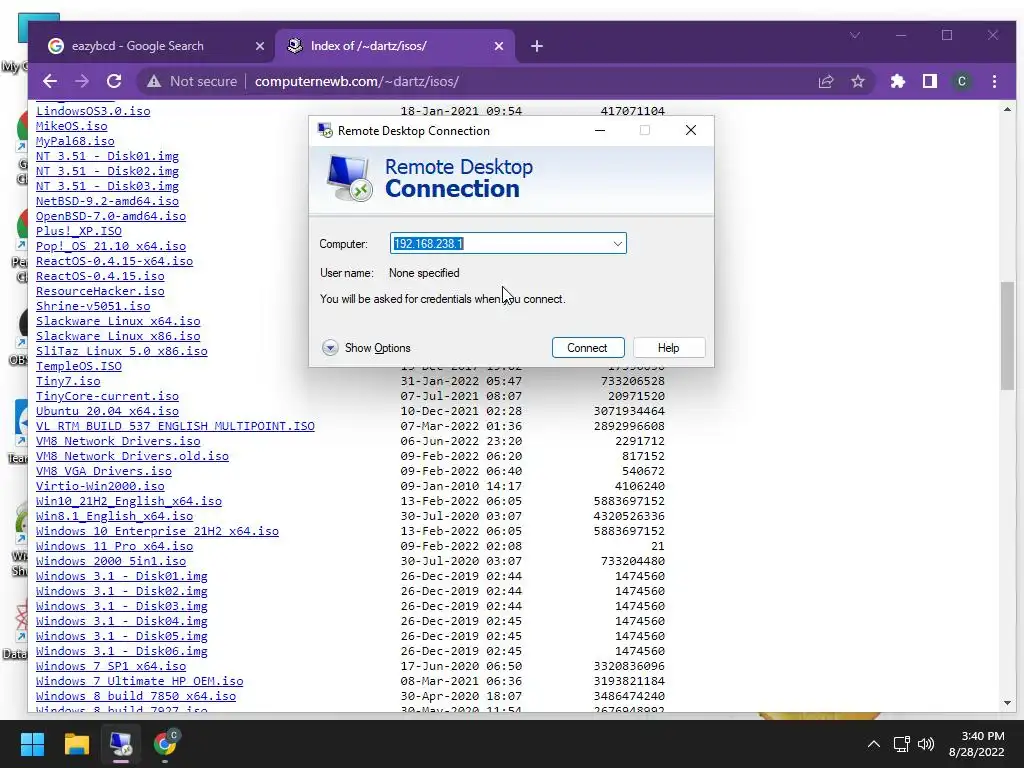This screenshot has height=768, width=1024.
Task: Minimize the Remote Desktop Connection dialog
Action: 600,130
